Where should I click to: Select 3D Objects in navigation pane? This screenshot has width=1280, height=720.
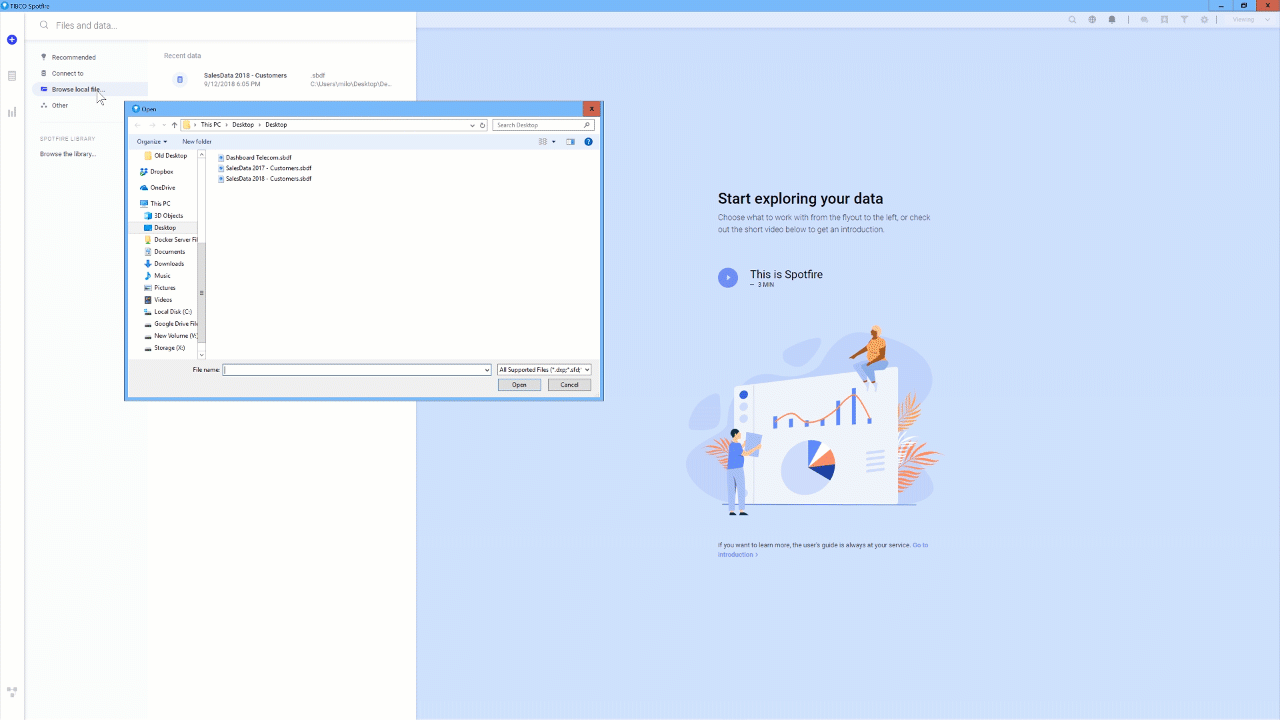coord(163,216)
